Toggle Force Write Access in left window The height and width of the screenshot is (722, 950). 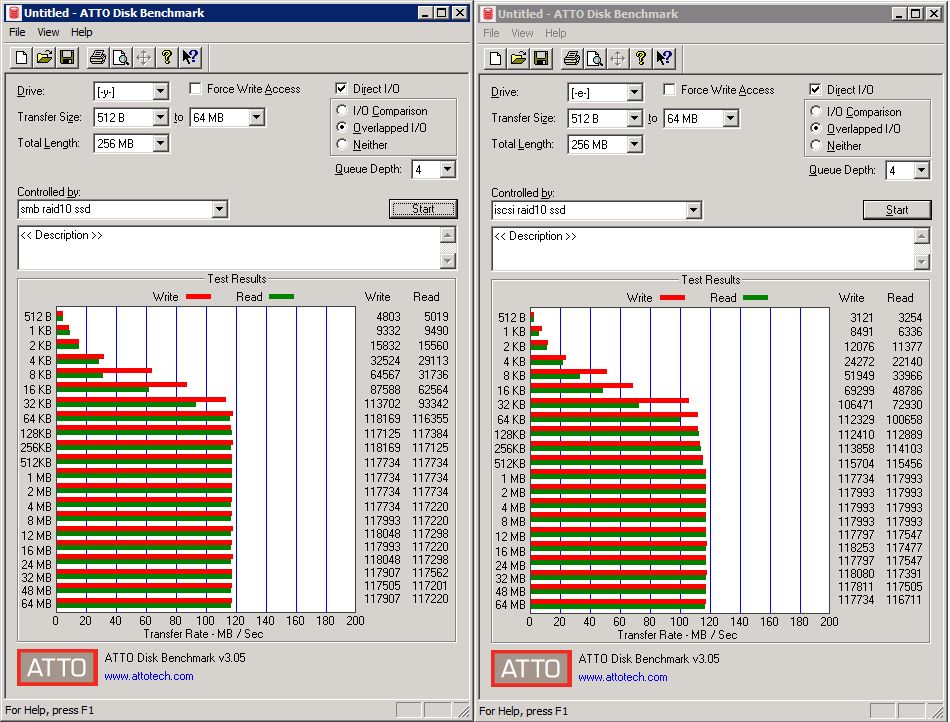pyautogui.click(x=195, y=89)
